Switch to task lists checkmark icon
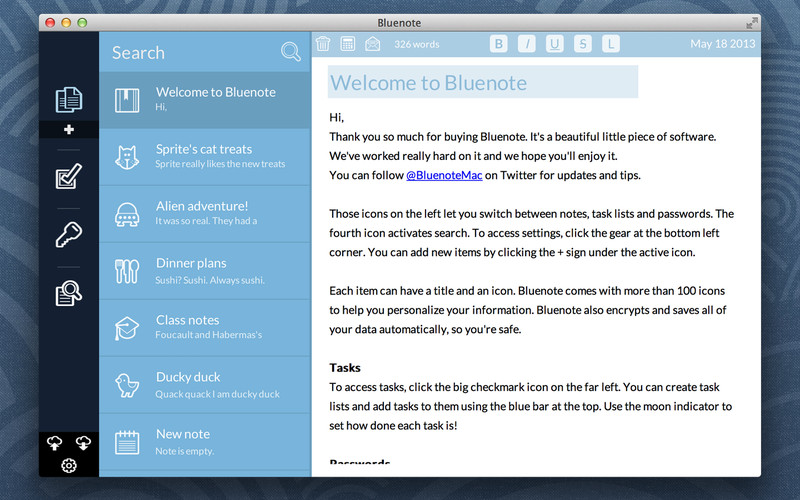This screenshot has height=500, width=800. [x=68, y=176]
